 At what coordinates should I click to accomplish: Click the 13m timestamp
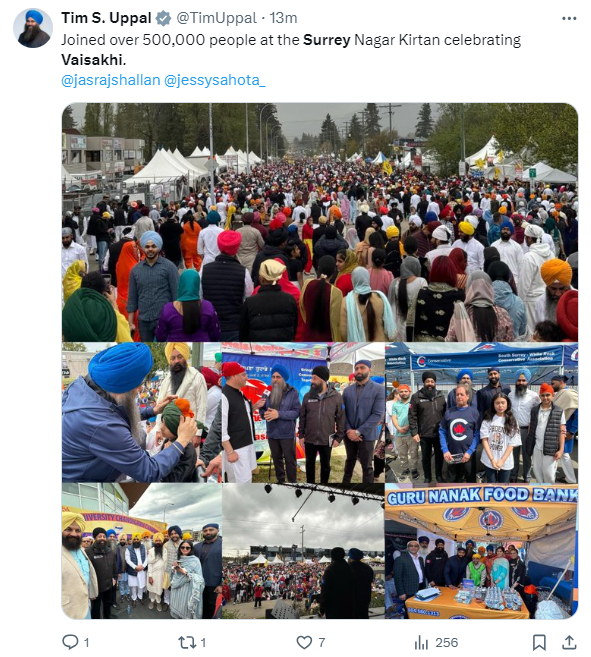pyautogui.click(x=283, y=18)
